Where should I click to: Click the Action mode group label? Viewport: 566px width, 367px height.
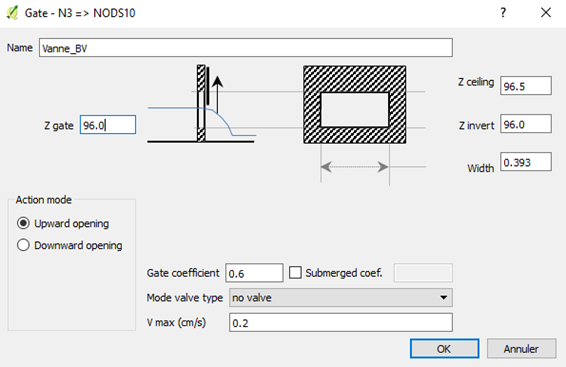tap(43, 200)
